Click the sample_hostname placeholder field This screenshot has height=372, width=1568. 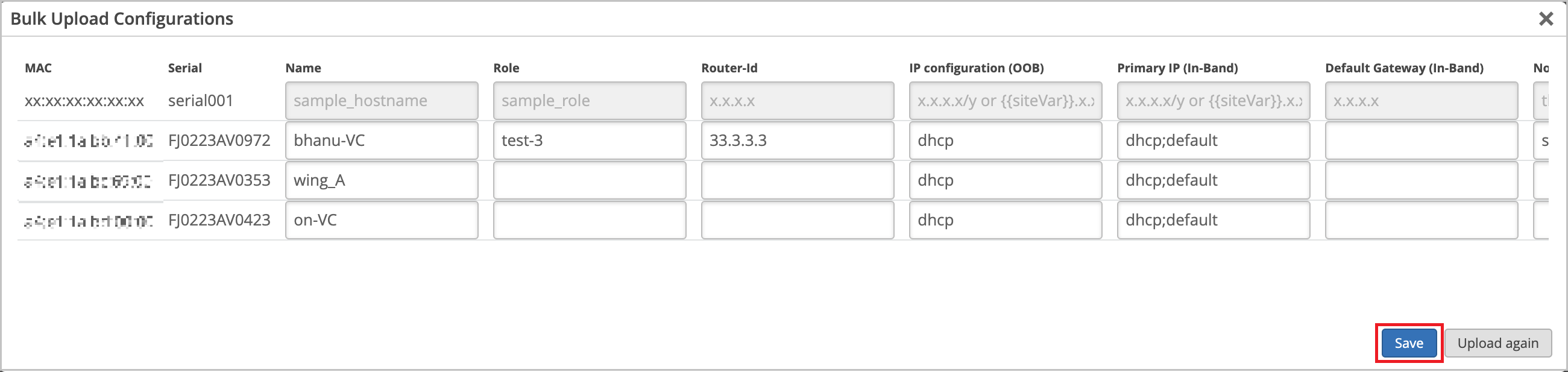[x=382, y=101]
